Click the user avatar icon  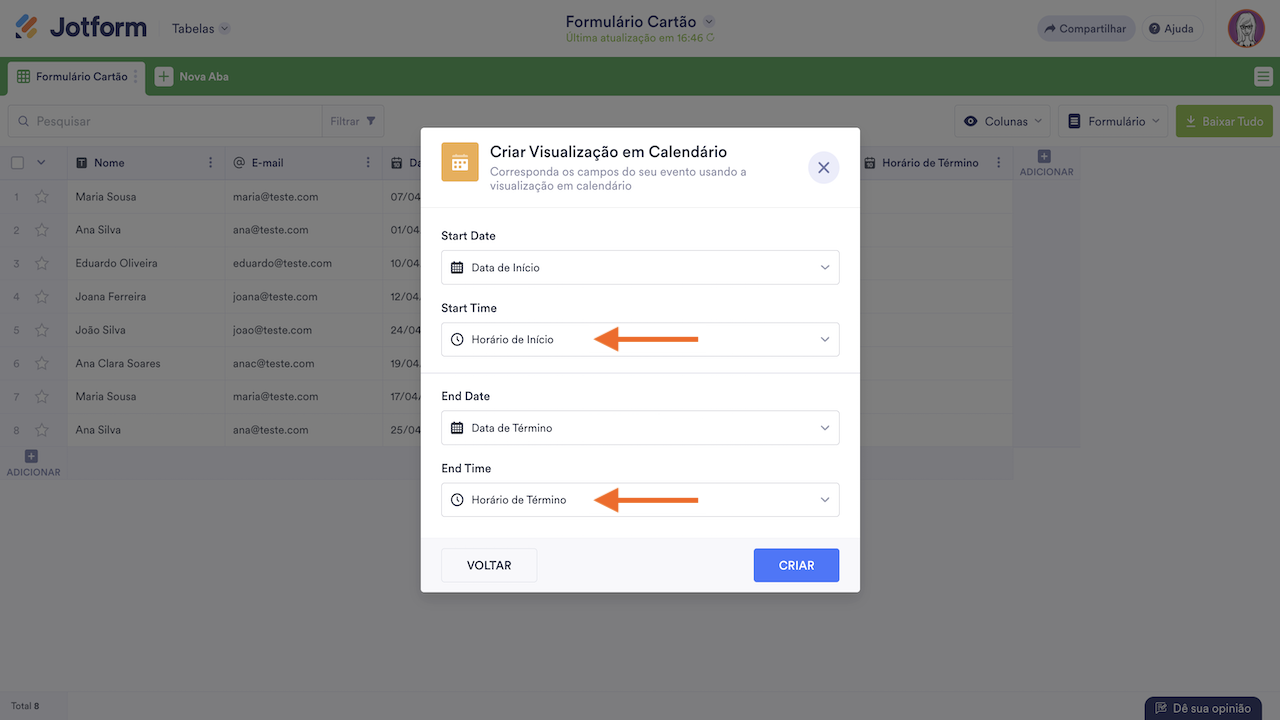click(x=1246, y=29)
